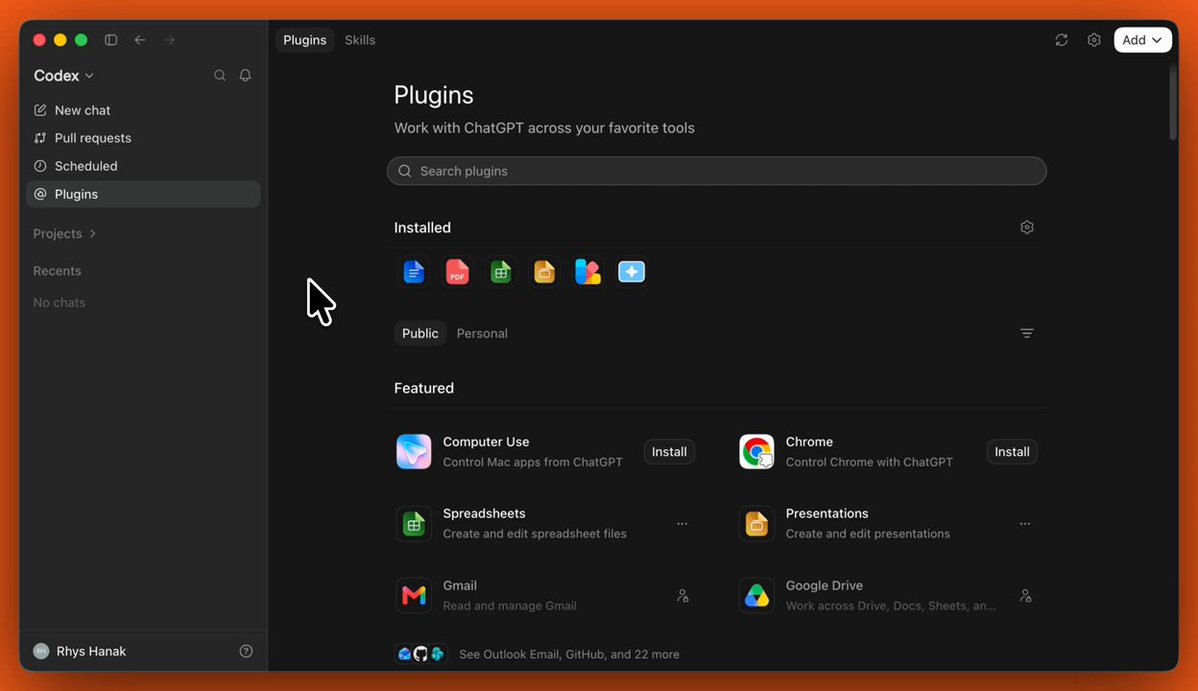Go forward with the right arrow
The width and height of the screenshot is (1198, 691).
click(x=169, y=40)
